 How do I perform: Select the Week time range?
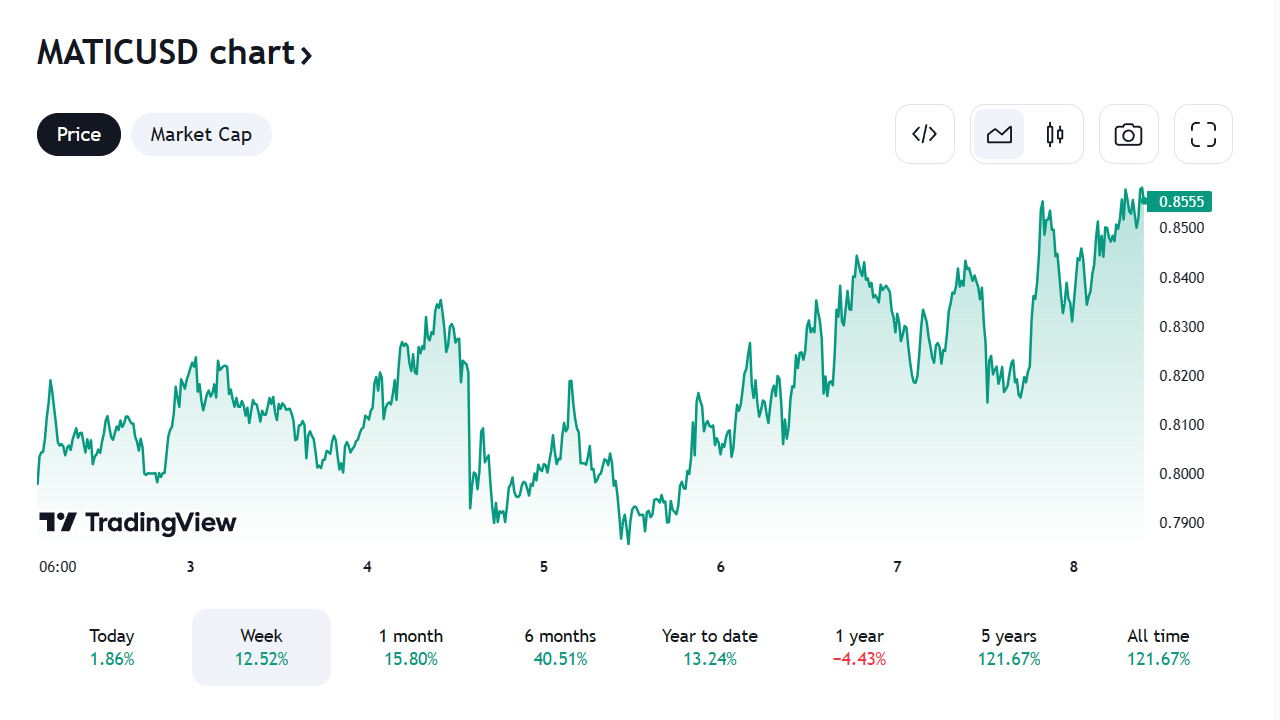[261, 647]
